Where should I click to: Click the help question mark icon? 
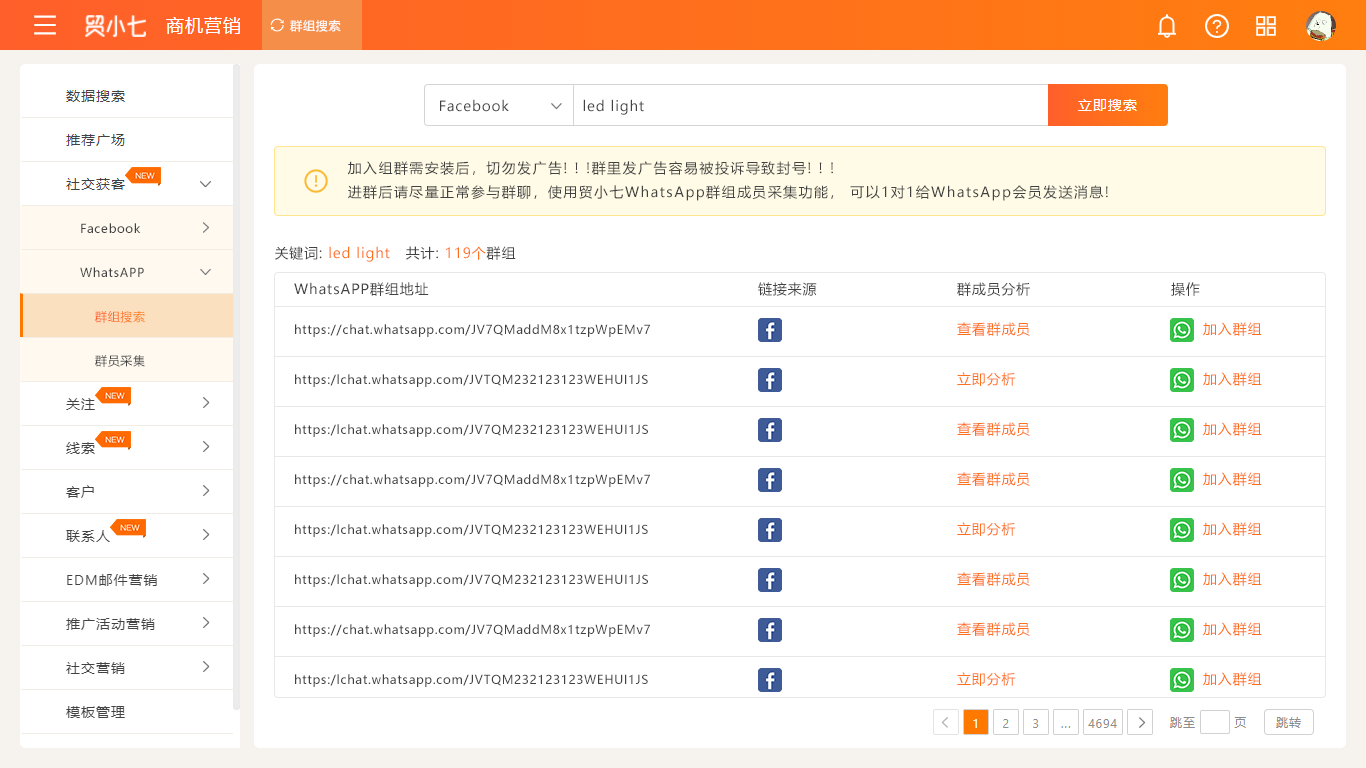click(x=1217, y=26)
